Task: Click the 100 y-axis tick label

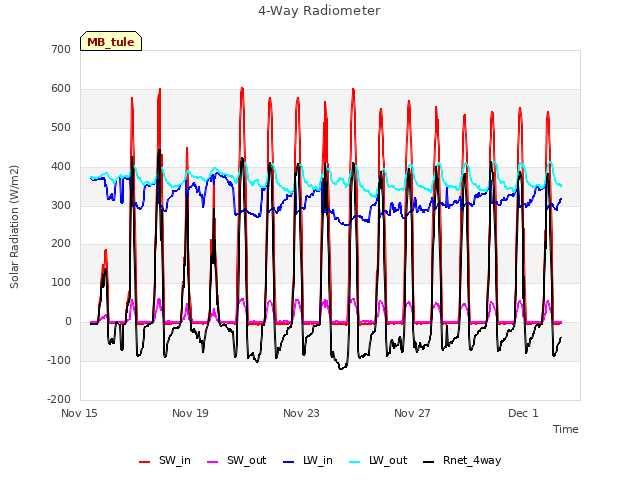Action: pyautogui.click(x=61, y=282)
